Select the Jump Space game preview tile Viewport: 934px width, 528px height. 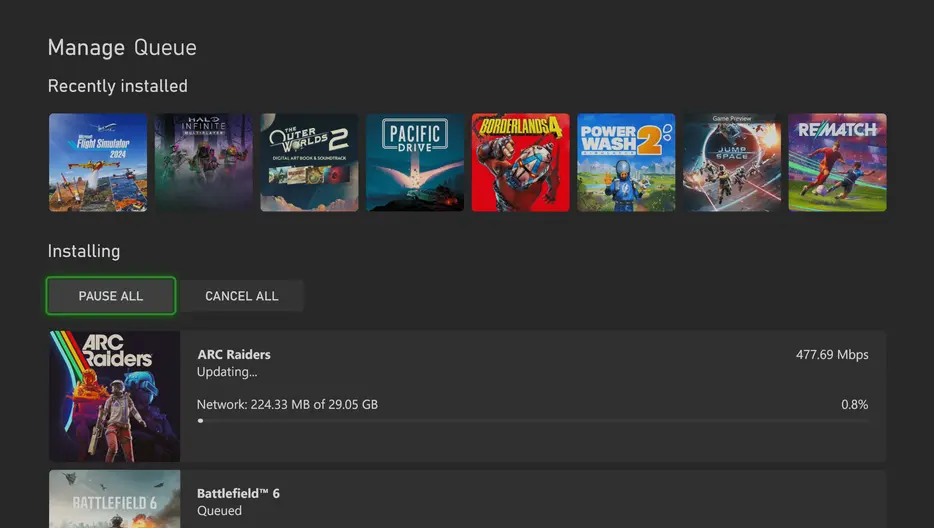coord(732,163)
